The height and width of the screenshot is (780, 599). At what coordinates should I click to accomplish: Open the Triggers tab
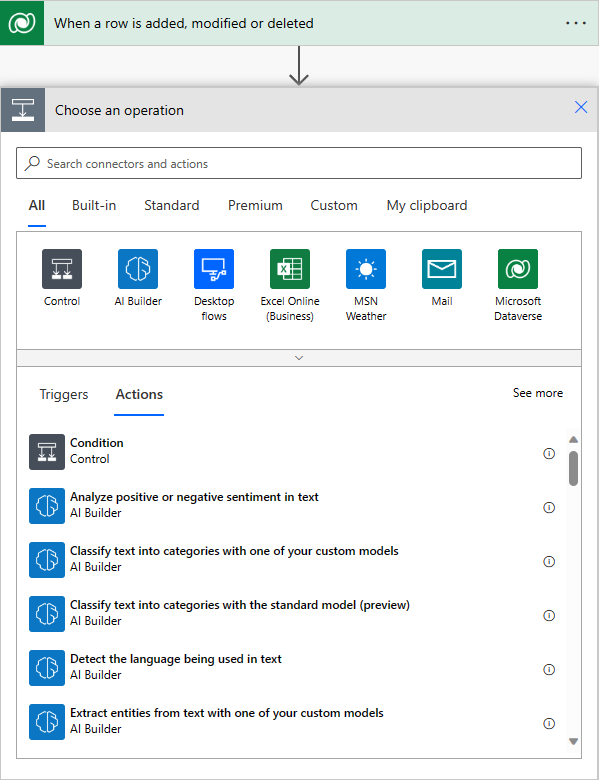(x=64, y=394)
